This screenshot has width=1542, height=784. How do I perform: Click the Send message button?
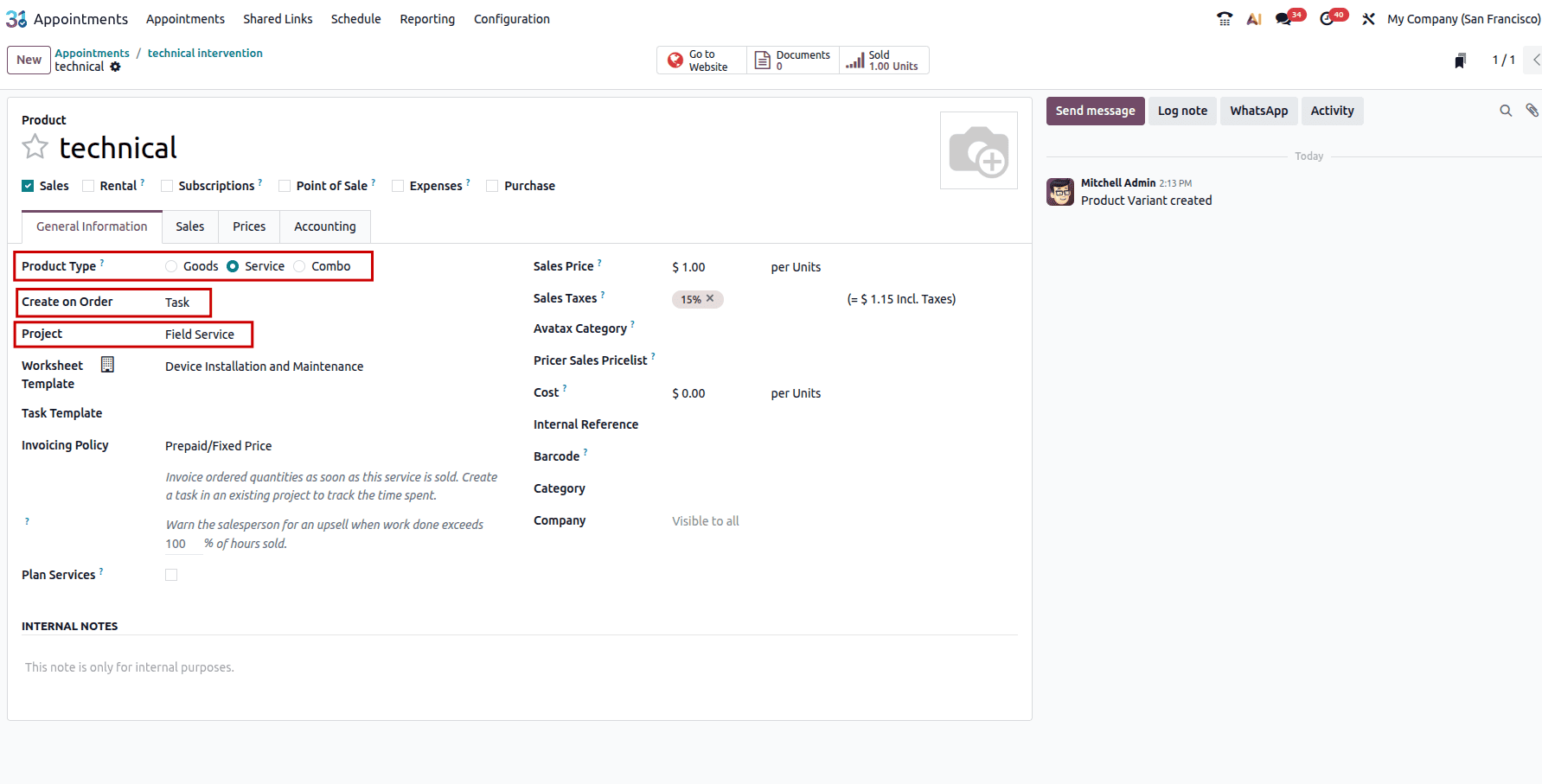[x=1096, y=111]
